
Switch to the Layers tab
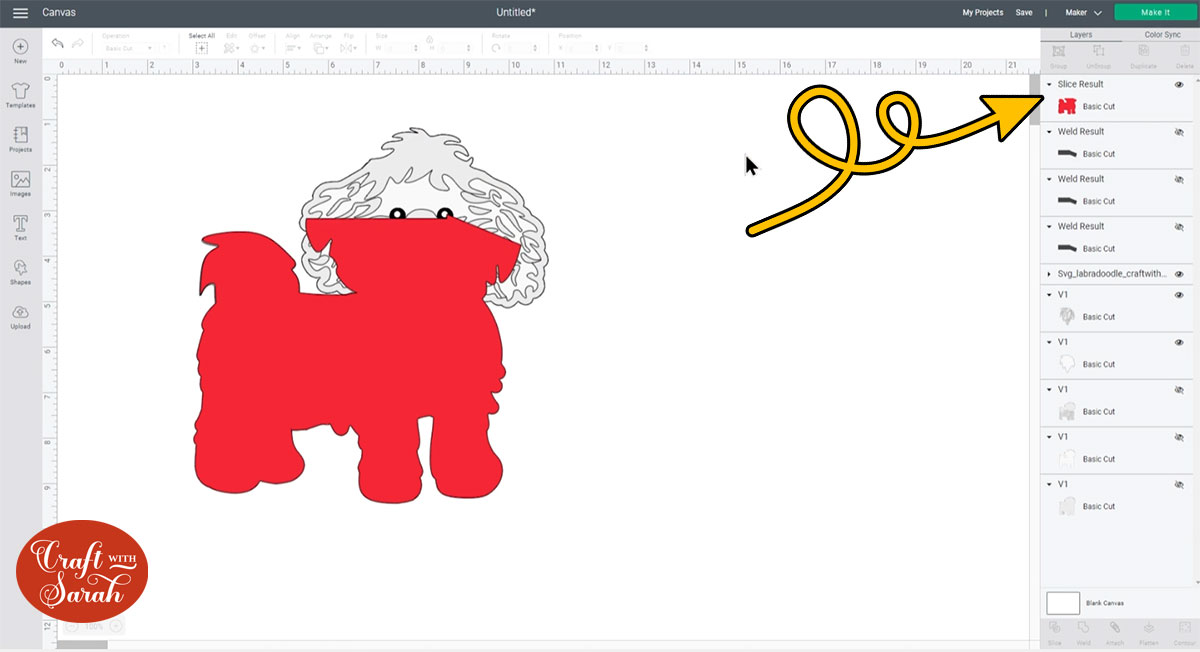tap(1081, 34)
